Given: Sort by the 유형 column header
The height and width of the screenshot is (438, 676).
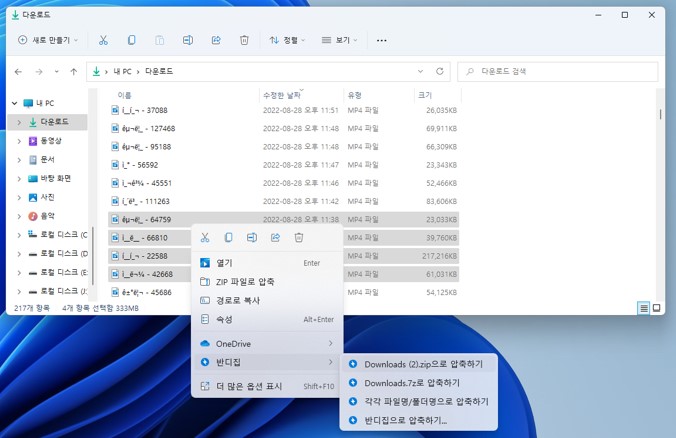Looking at the screenshot, I should [x=355, y=95].
